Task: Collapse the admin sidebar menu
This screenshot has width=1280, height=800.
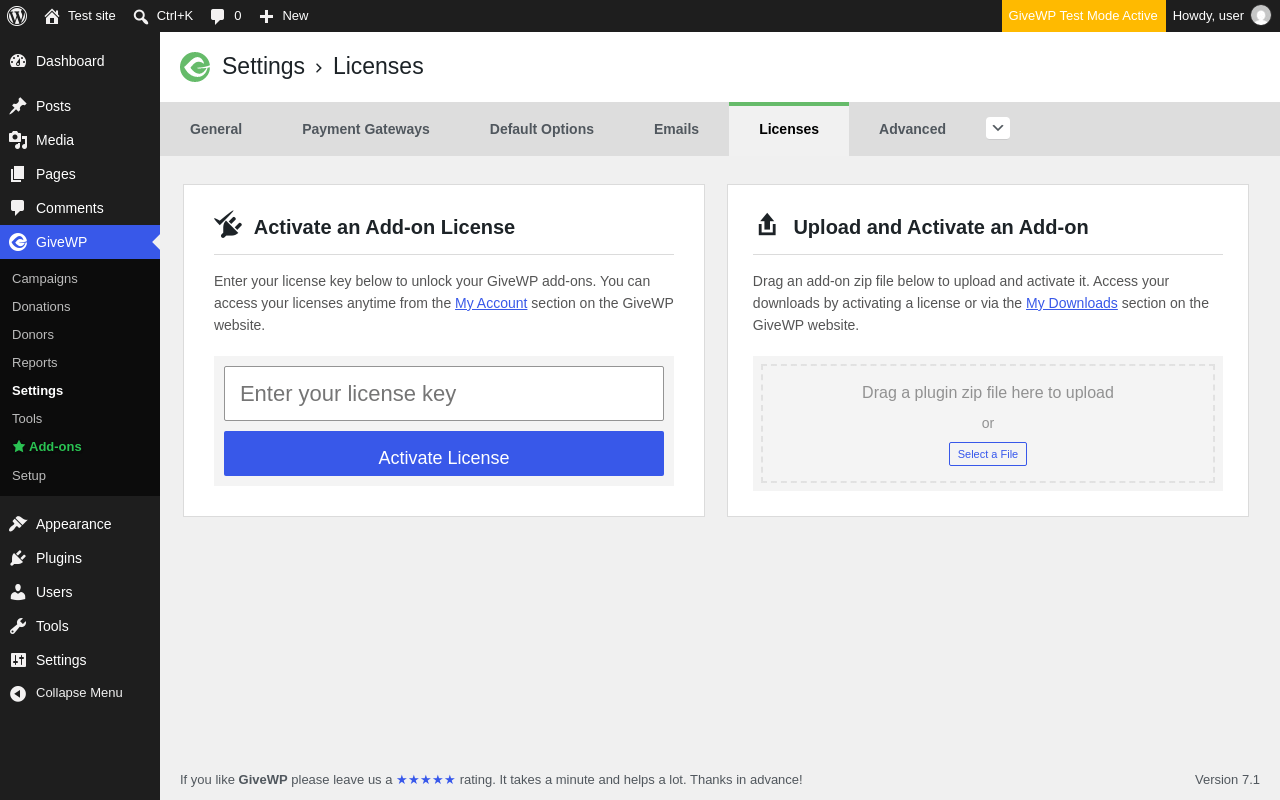Action: [x=66, y=693]
